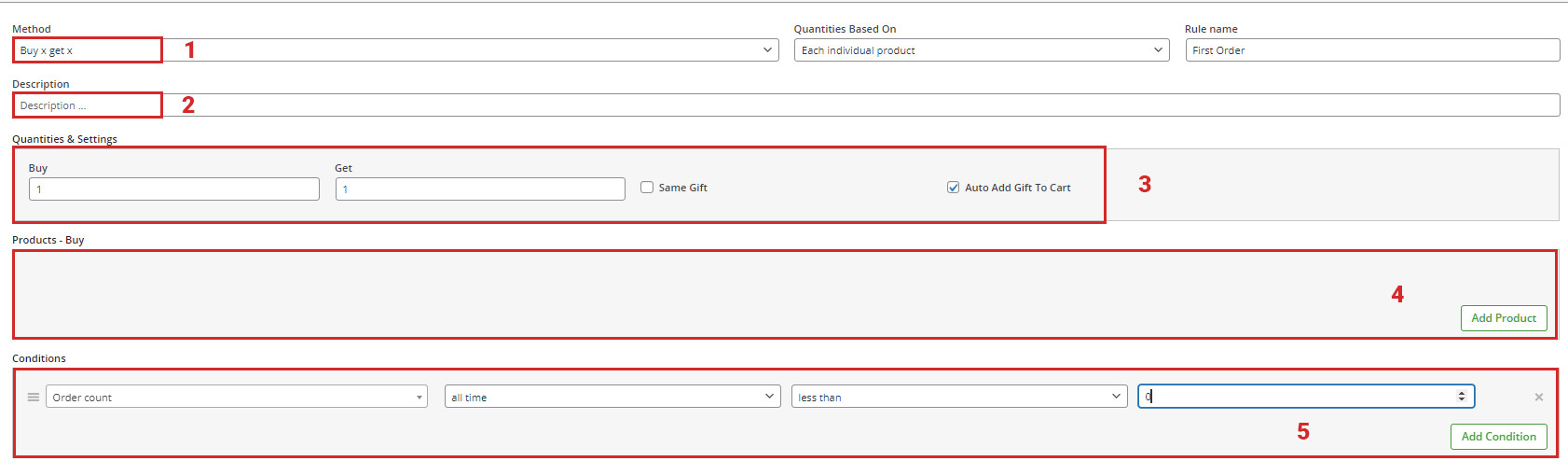Open the all time period dropdown
Viewport: 1568px width, 475px height.
(612, 397)
